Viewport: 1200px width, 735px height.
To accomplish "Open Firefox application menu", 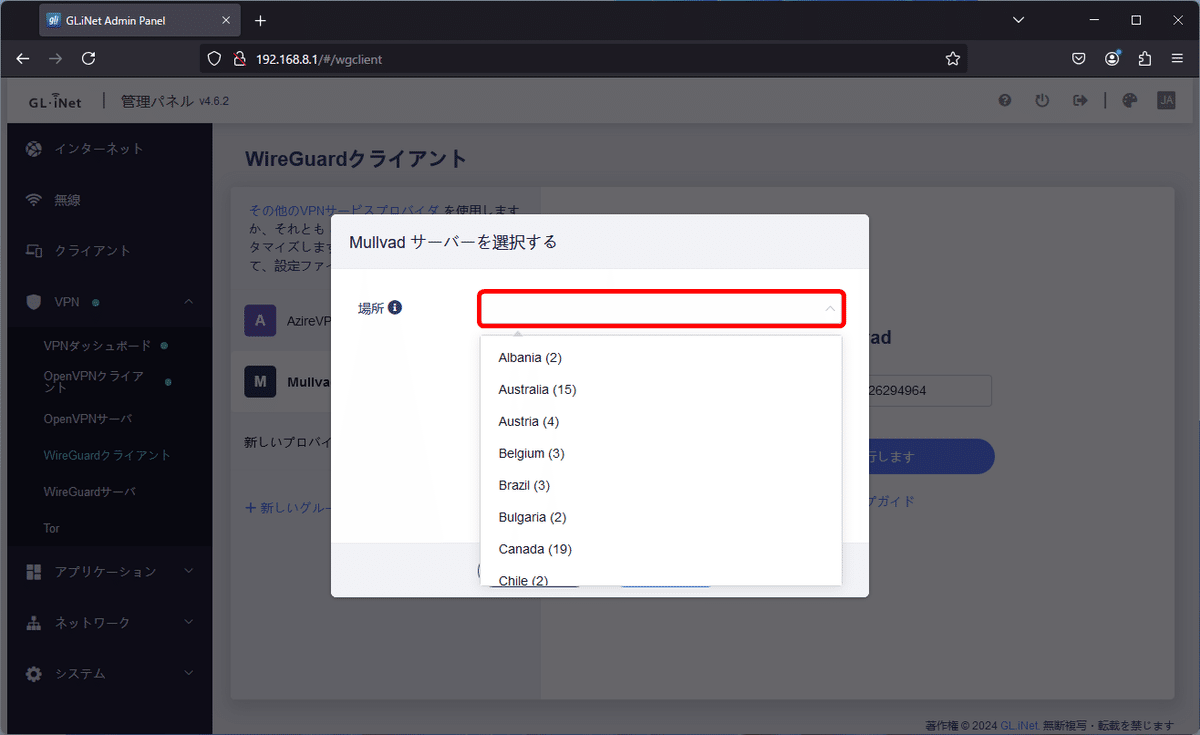I will pyautogui.click(x=1178, y=59).
